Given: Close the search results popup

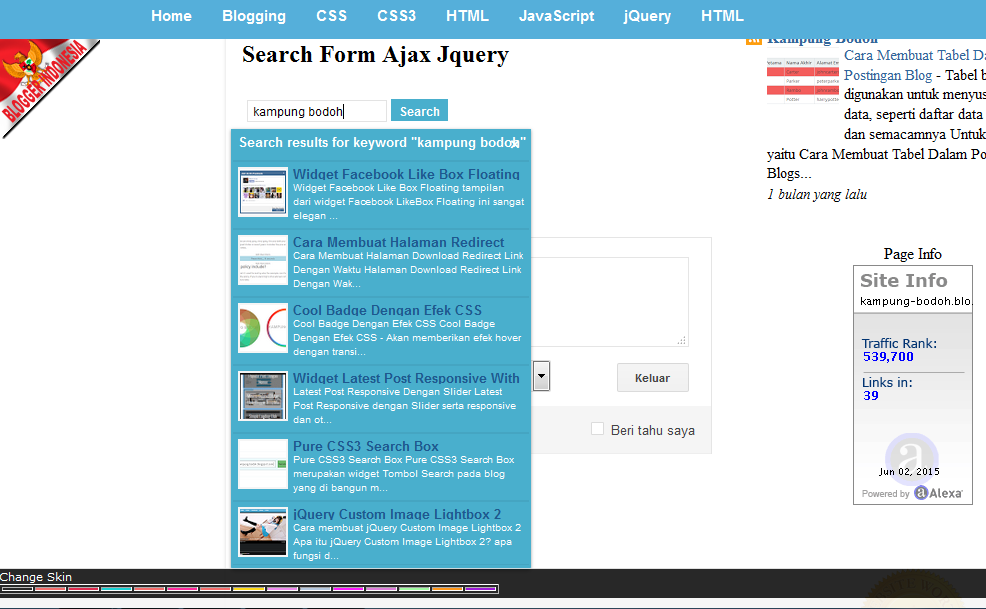Looking at the screenshot, I should tap(515, 144).
